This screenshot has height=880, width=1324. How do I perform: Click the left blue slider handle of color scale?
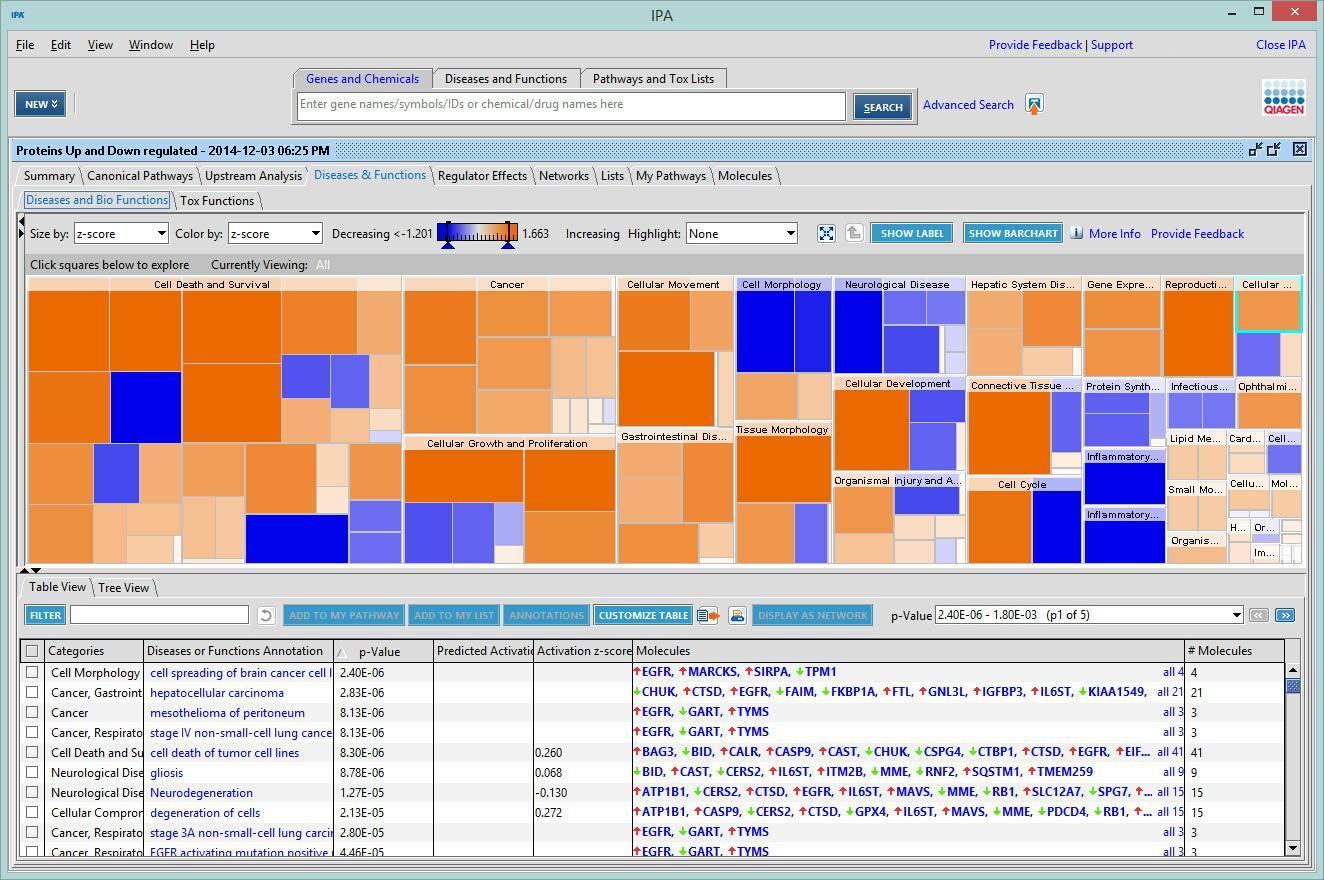click(448, 244)
